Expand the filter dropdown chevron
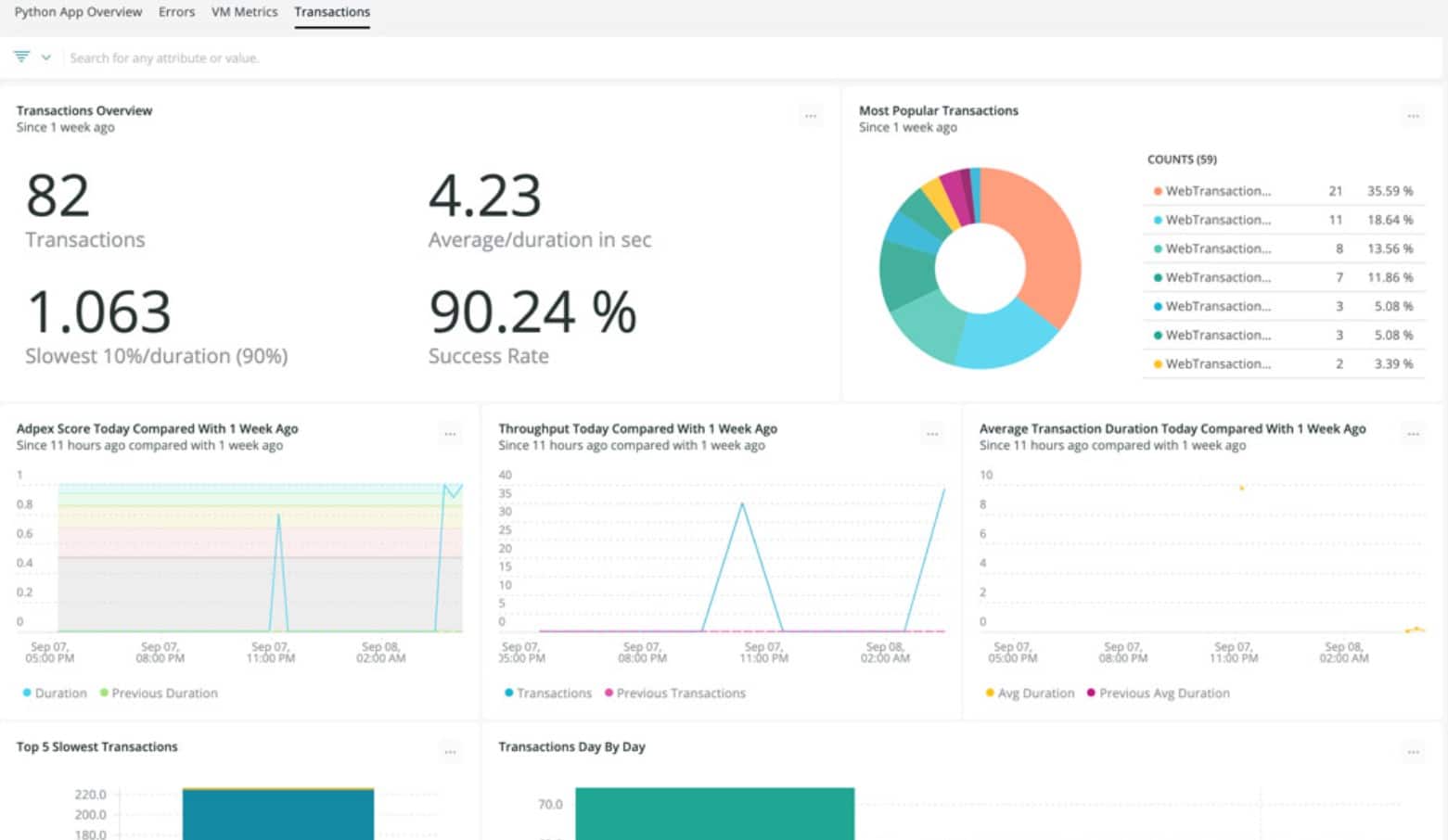1448x840 pixels. point(45,57)
